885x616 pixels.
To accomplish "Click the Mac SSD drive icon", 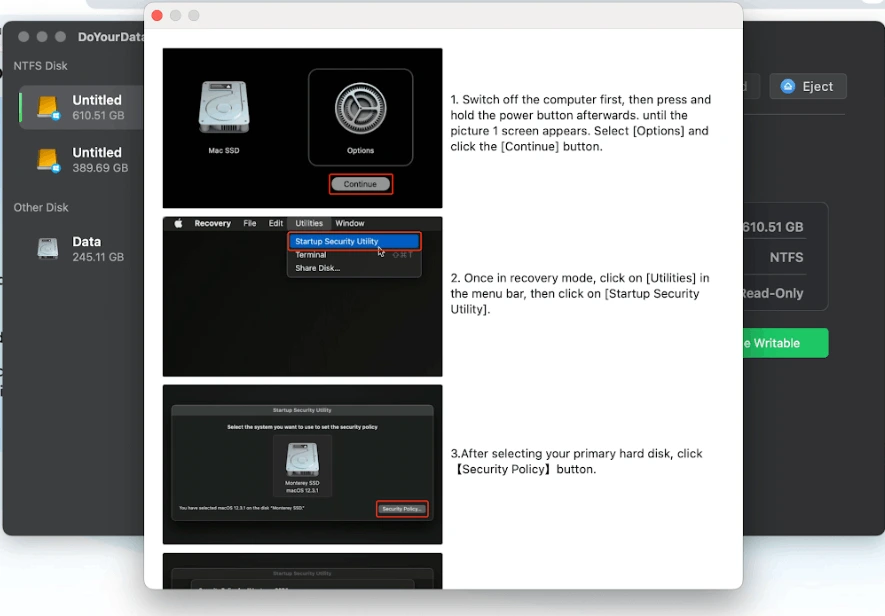I will [223, 108].
